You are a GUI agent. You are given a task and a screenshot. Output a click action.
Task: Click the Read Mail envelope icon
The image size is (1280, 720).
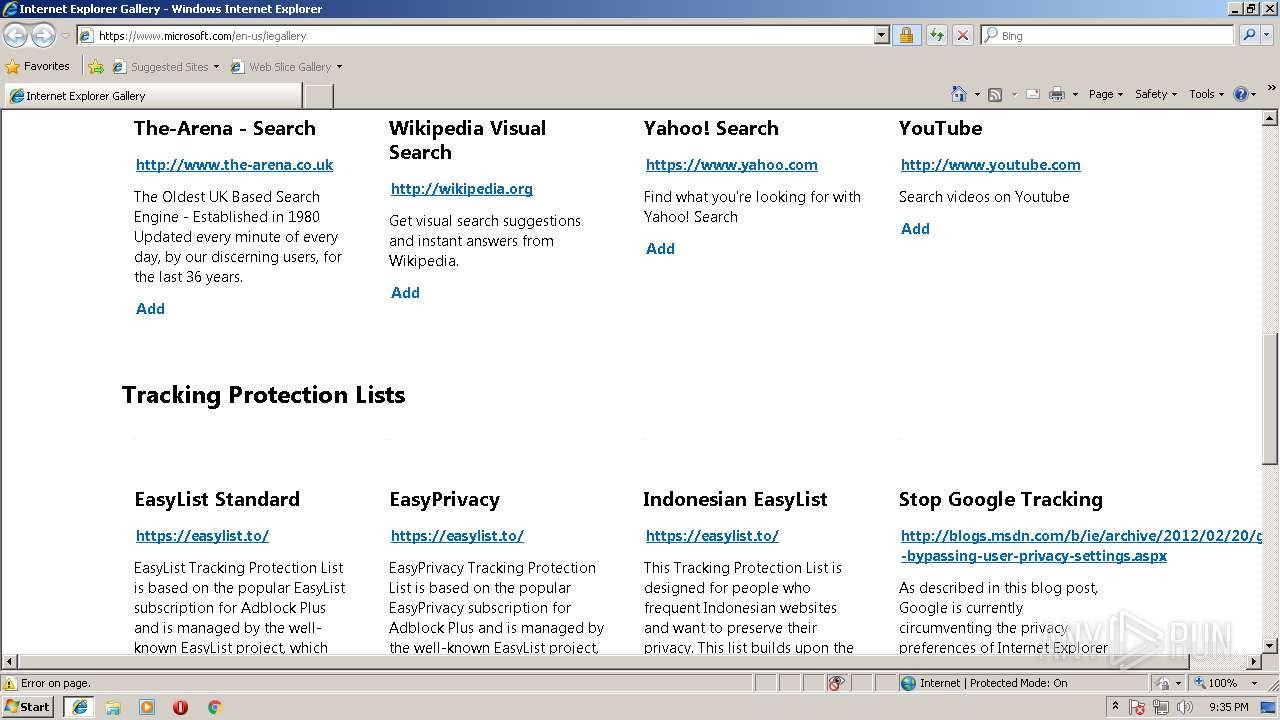(1033, 94)
